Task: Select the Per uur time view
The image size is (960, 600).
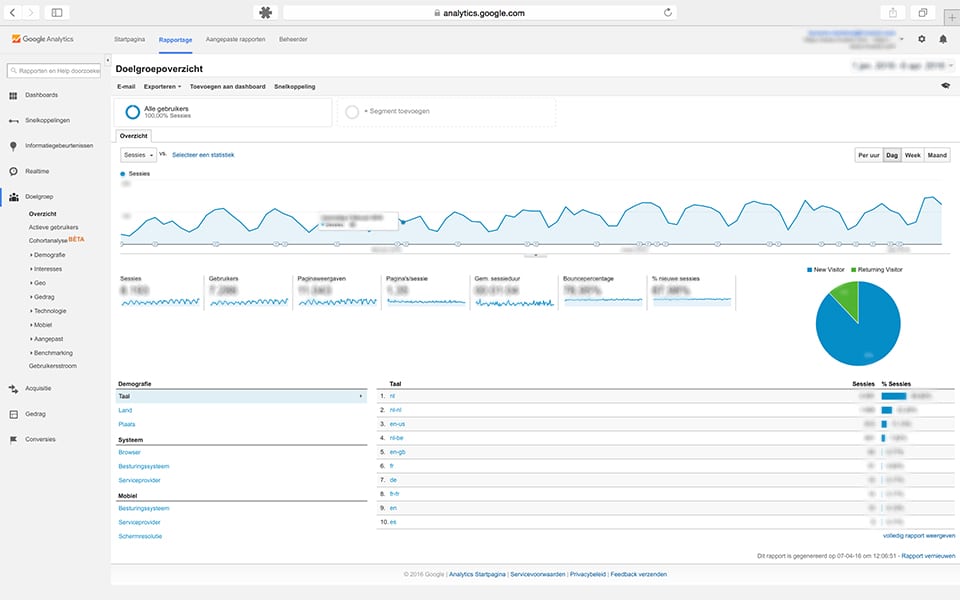Action: click(867, 155)
